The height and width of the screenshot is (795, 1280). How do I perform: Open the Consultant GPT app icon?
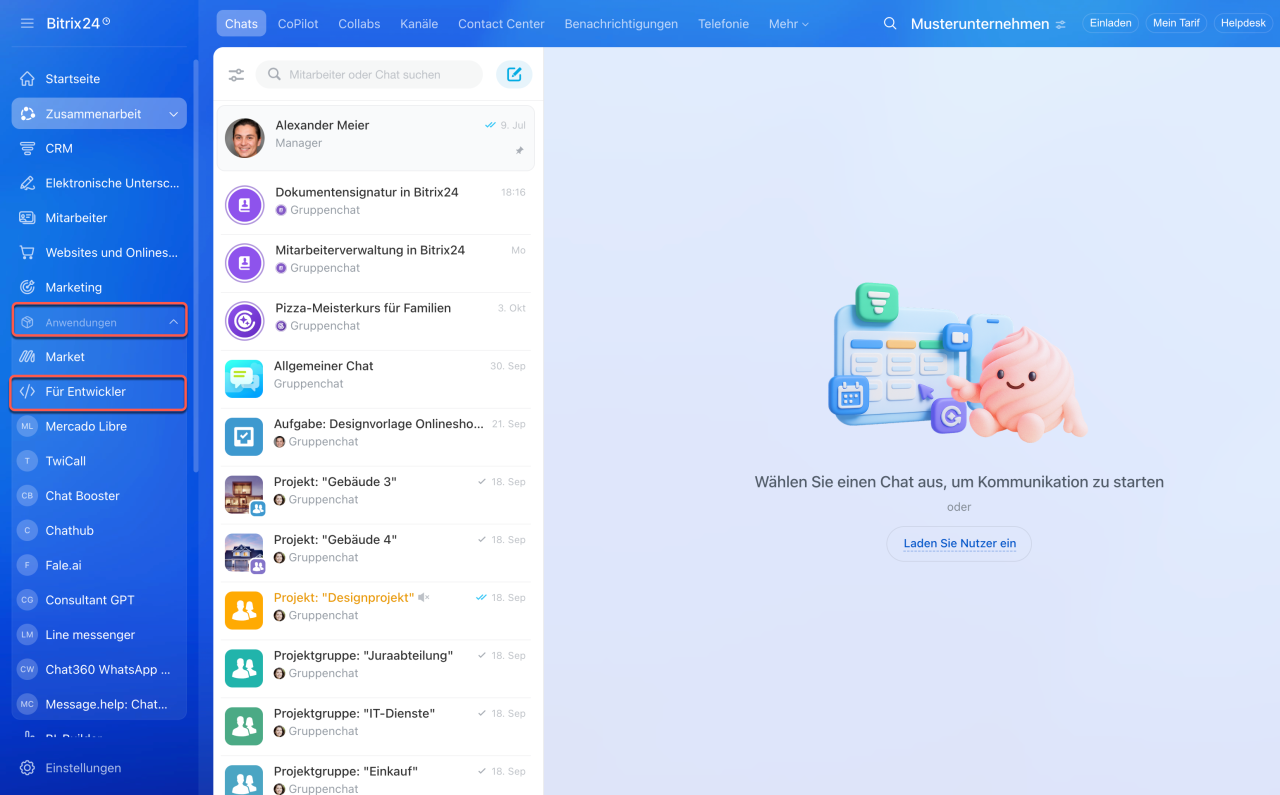[27, 600]
